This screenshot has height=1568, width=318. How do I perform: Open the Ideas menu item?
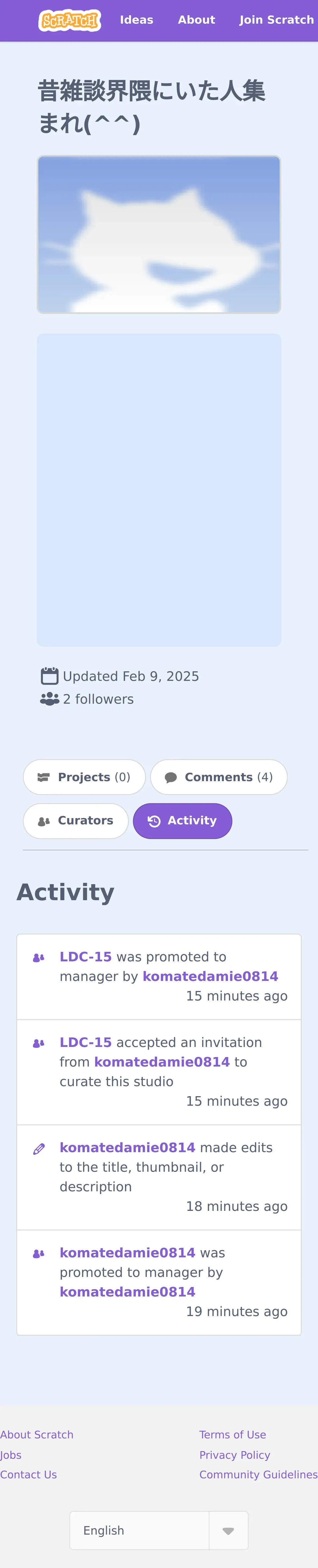pyautogui.click(x=136, y=20)
